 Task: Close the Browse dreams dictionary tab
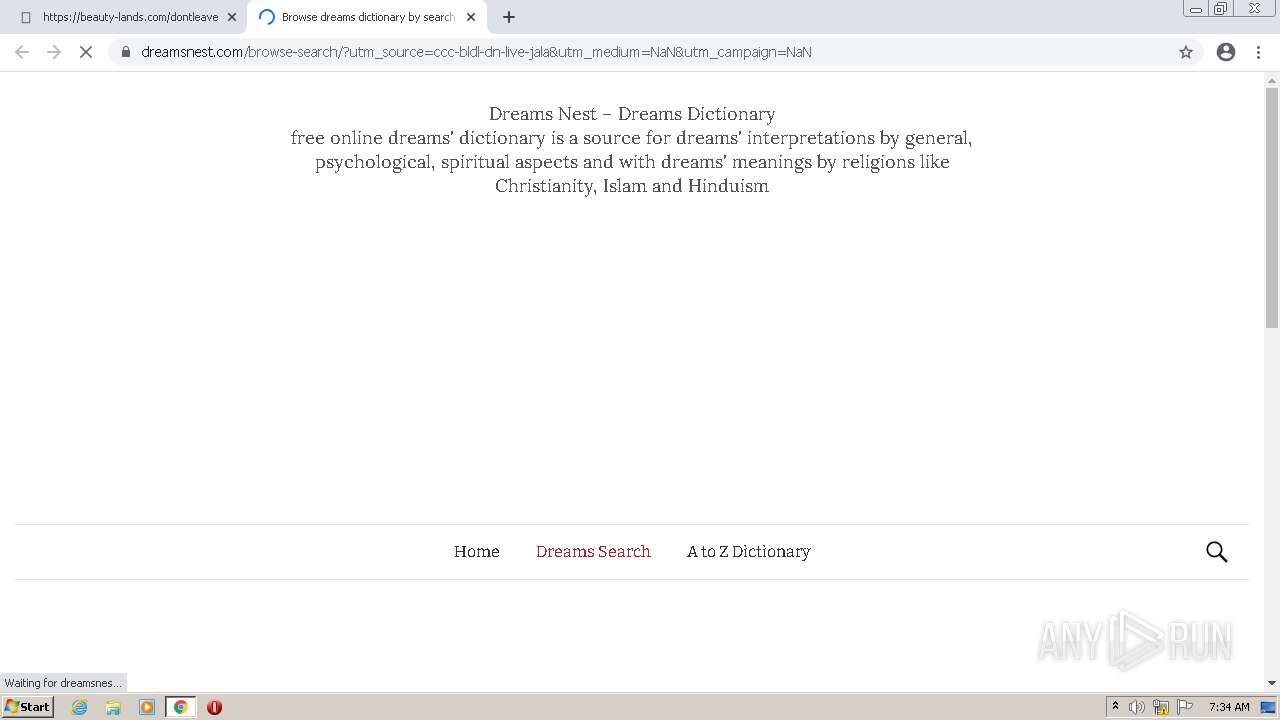(471, 17)
